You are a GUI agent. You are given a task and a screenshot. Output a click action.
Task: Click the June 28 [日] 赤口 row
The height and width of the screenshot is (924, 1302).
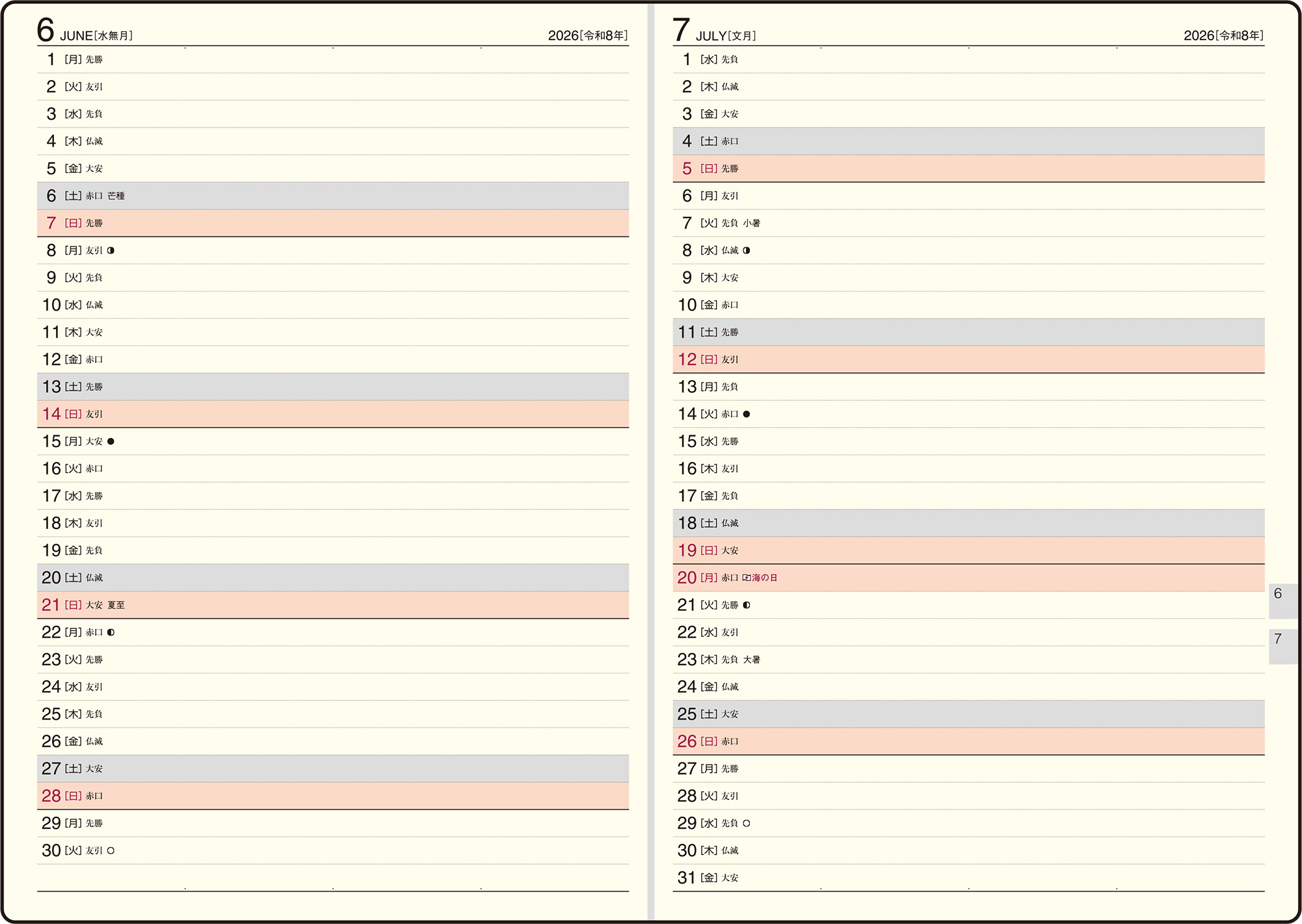333,796
